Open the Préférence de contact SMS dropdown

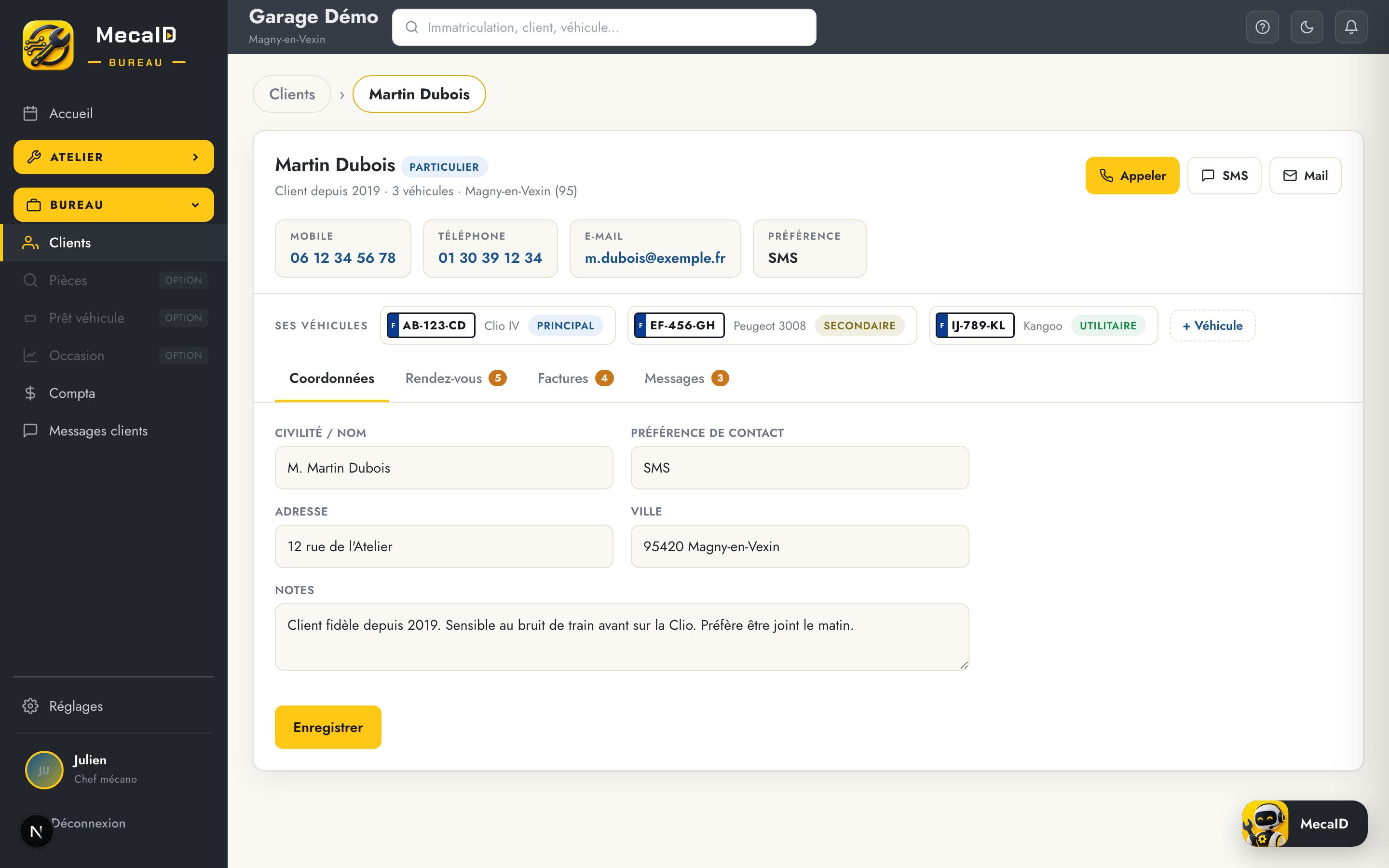pyautogui.click(x=800, y=468)
